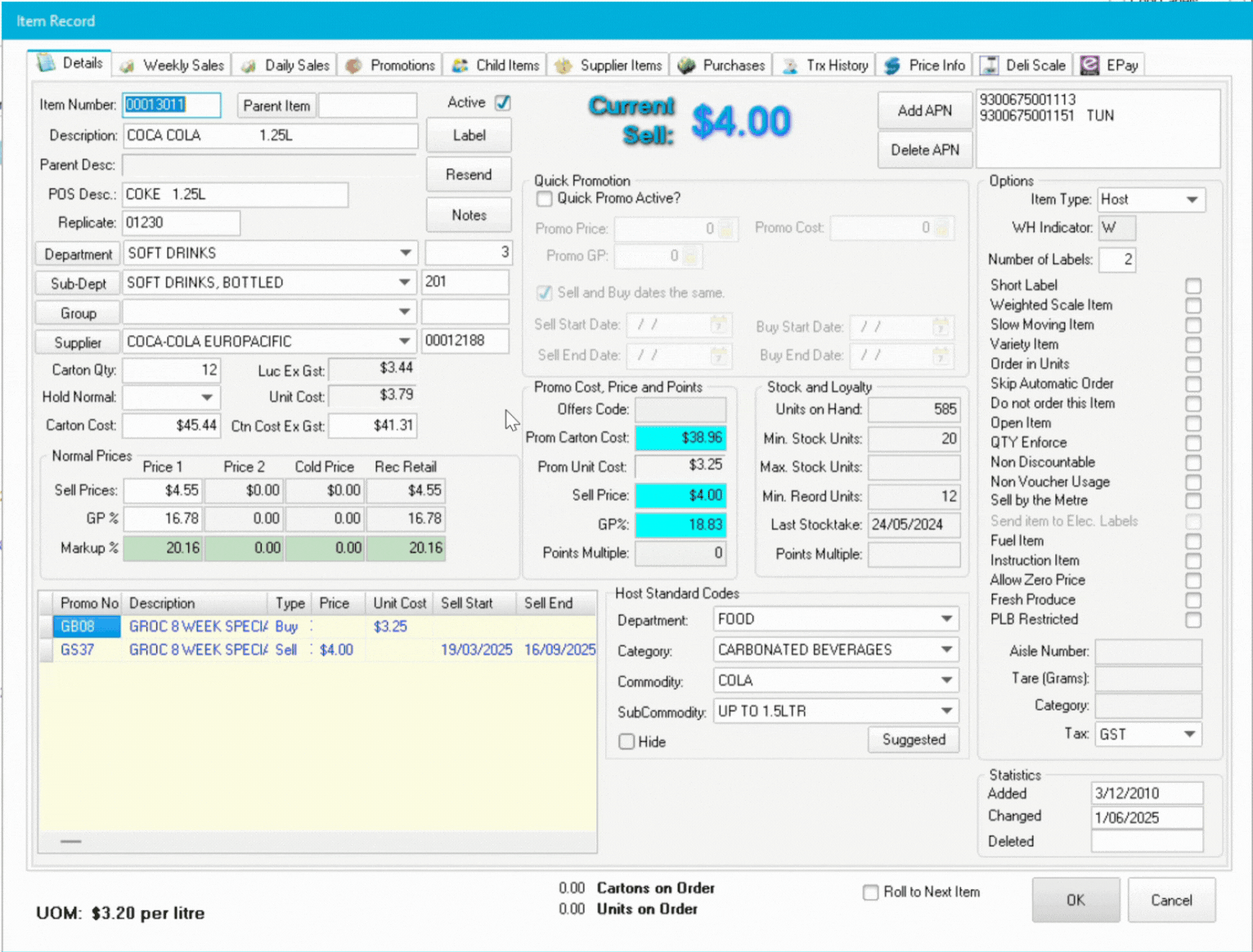Screen dimensions: 1253x952
Task: Confirm with the OK button
Action: 1076,900
